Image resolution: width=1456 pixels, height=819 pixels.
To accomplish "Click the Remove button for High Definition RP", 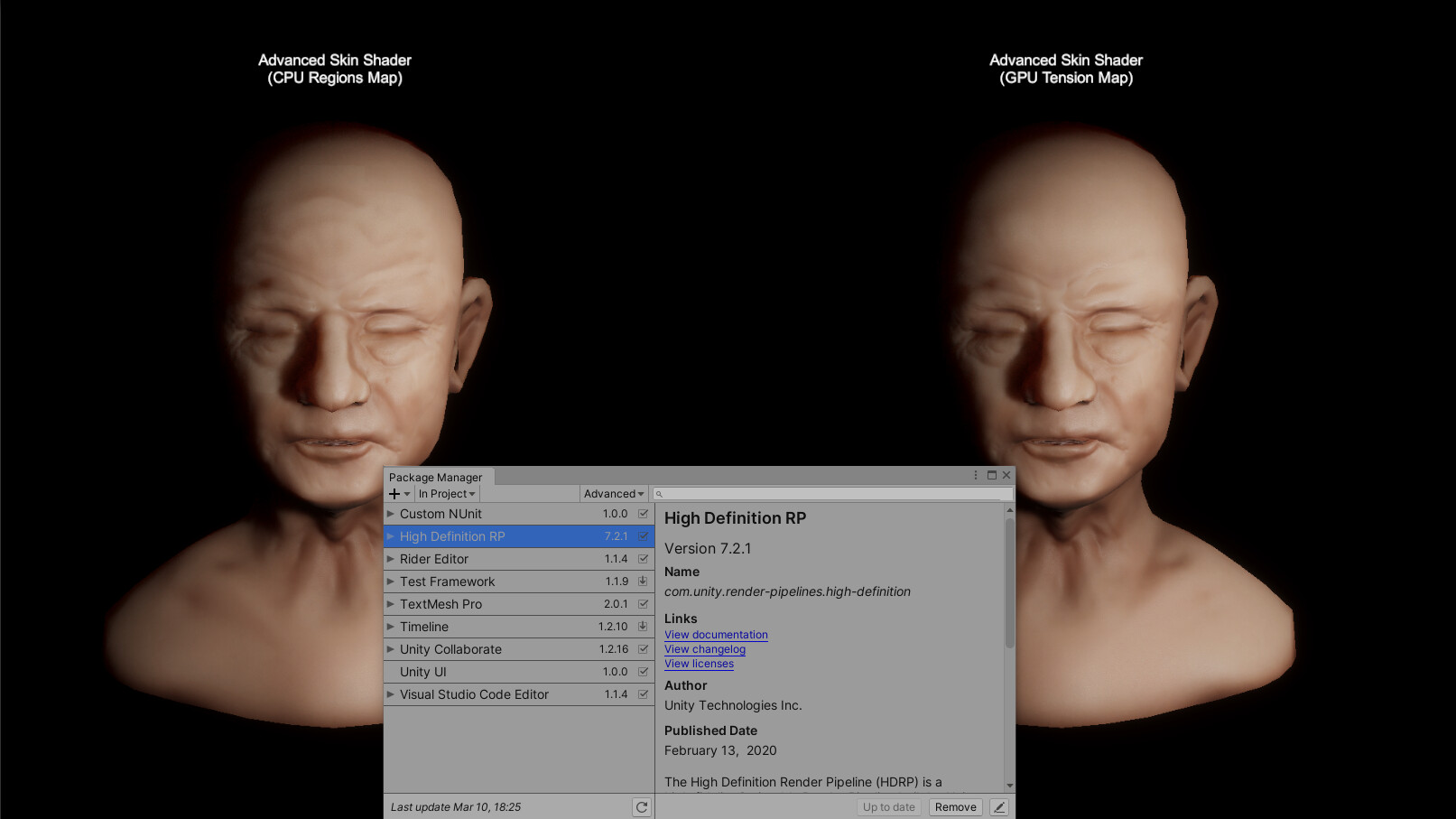I will point(954,806).
